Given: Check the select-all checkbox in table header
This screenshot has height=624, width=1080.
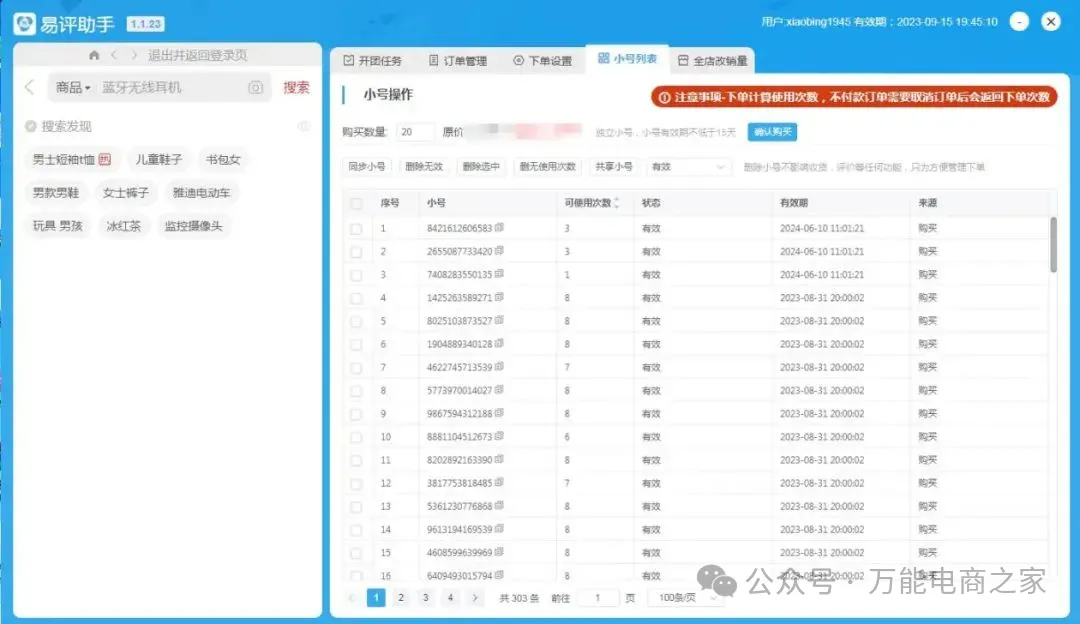Looking at the screenshot, I should tap(356, 204).
